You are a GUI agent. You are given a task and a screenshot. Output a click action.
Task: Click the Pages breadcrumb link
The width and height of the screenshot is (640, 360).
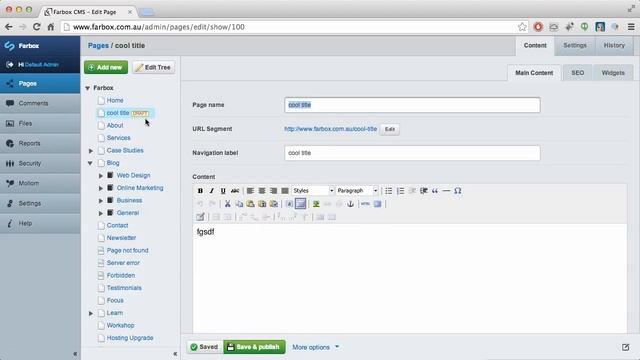tap(98, 45)
